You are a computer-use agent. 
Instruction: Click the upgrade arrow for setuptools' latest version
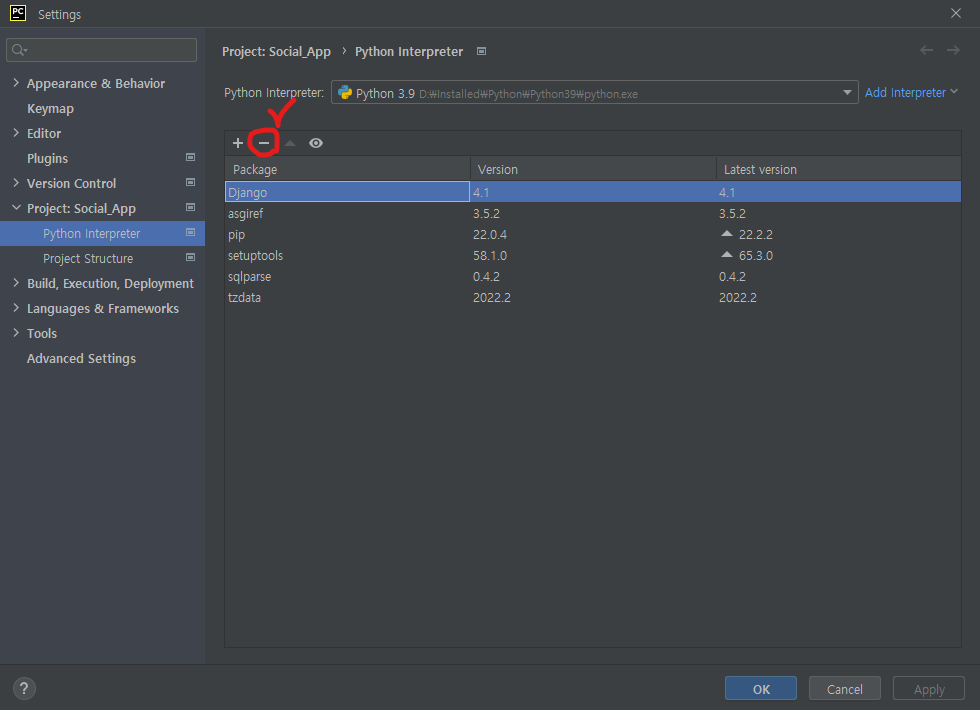(726, 255)
